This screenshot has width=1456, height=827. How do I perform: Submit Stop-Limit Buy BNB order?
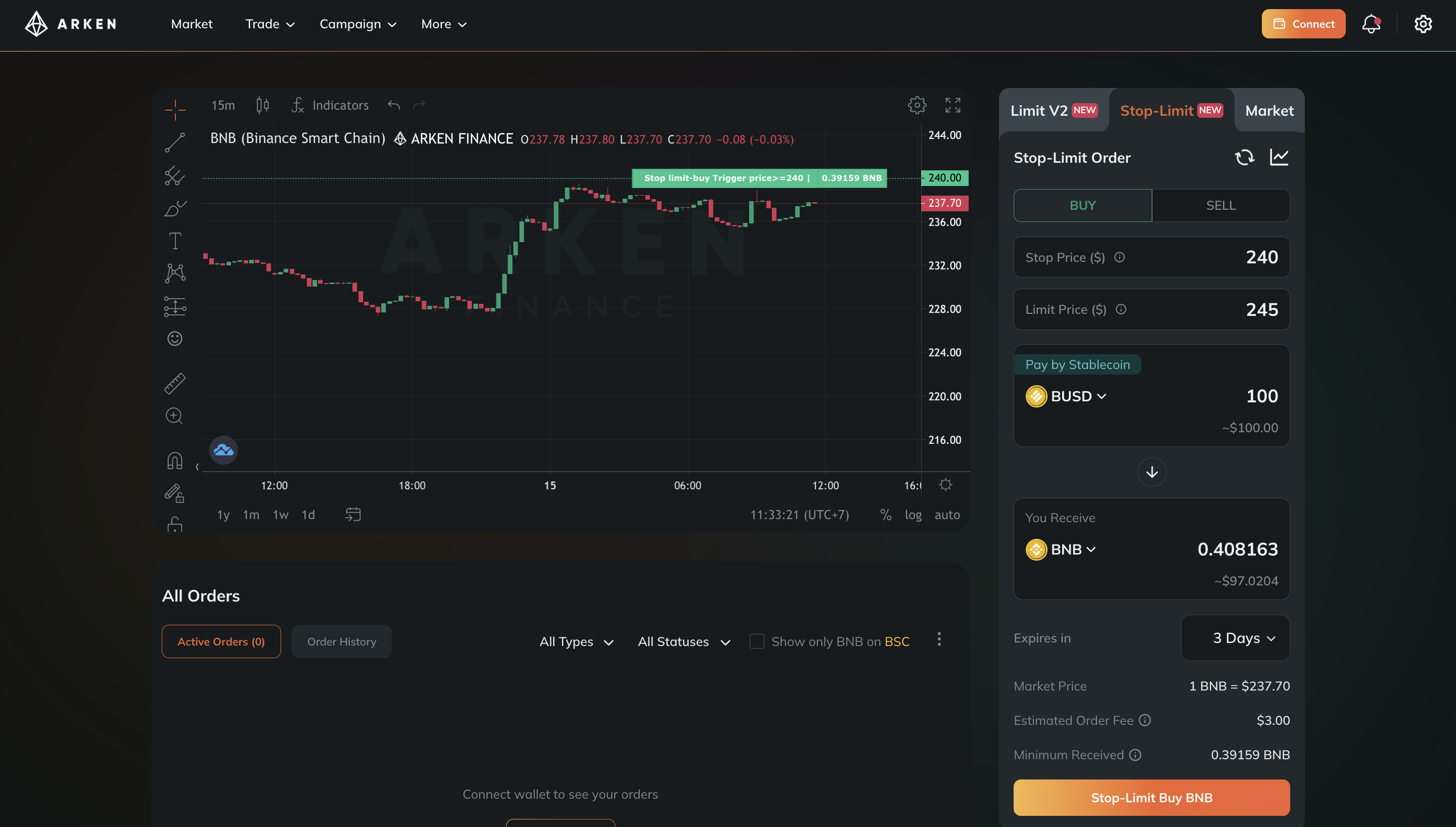[x=1151, y=798]
